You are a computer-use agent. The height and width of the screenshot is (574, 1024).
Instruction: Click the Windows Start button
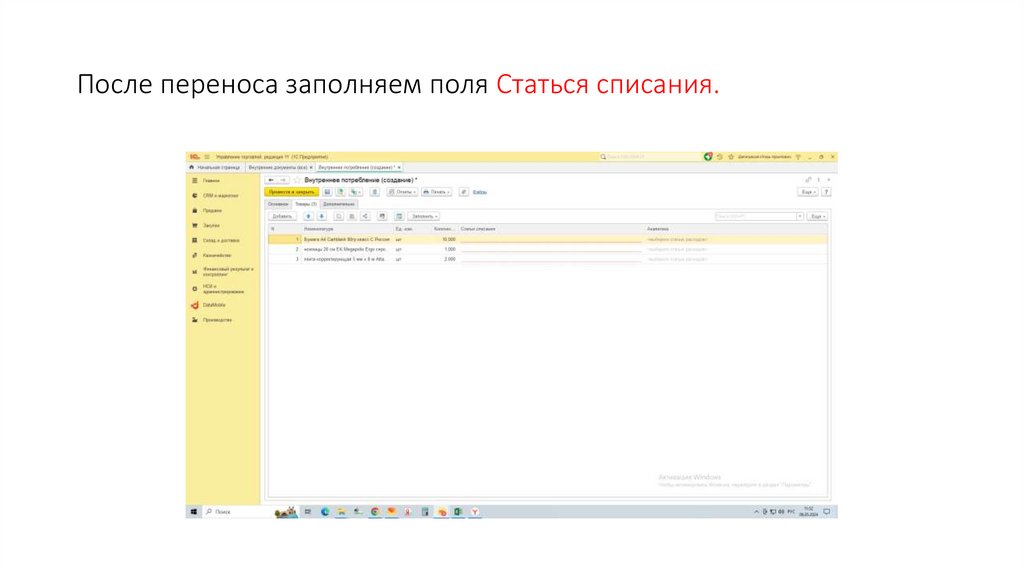[x=194, y=512]
